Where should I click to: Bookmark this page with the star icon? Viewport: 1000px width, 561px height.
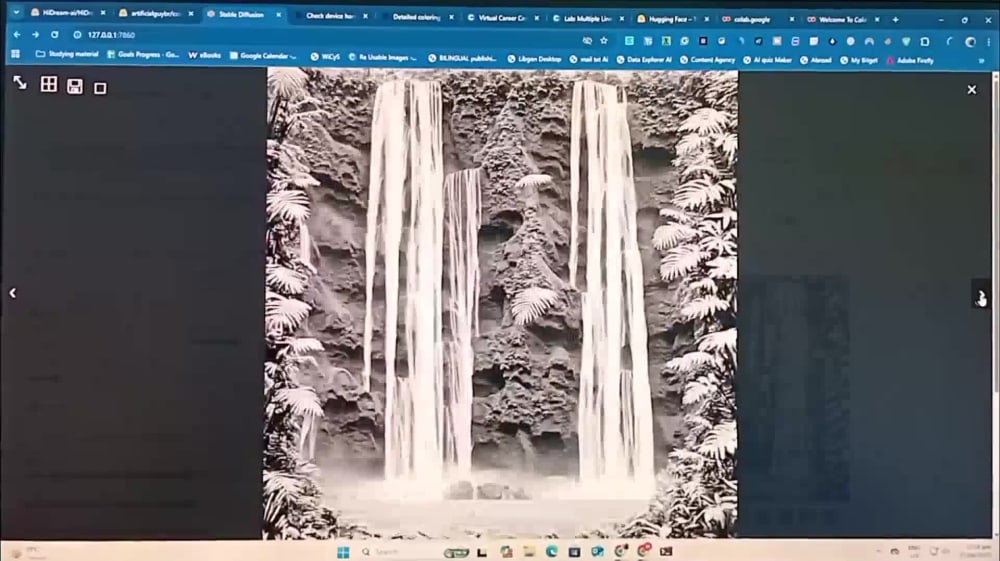point(603,41)
